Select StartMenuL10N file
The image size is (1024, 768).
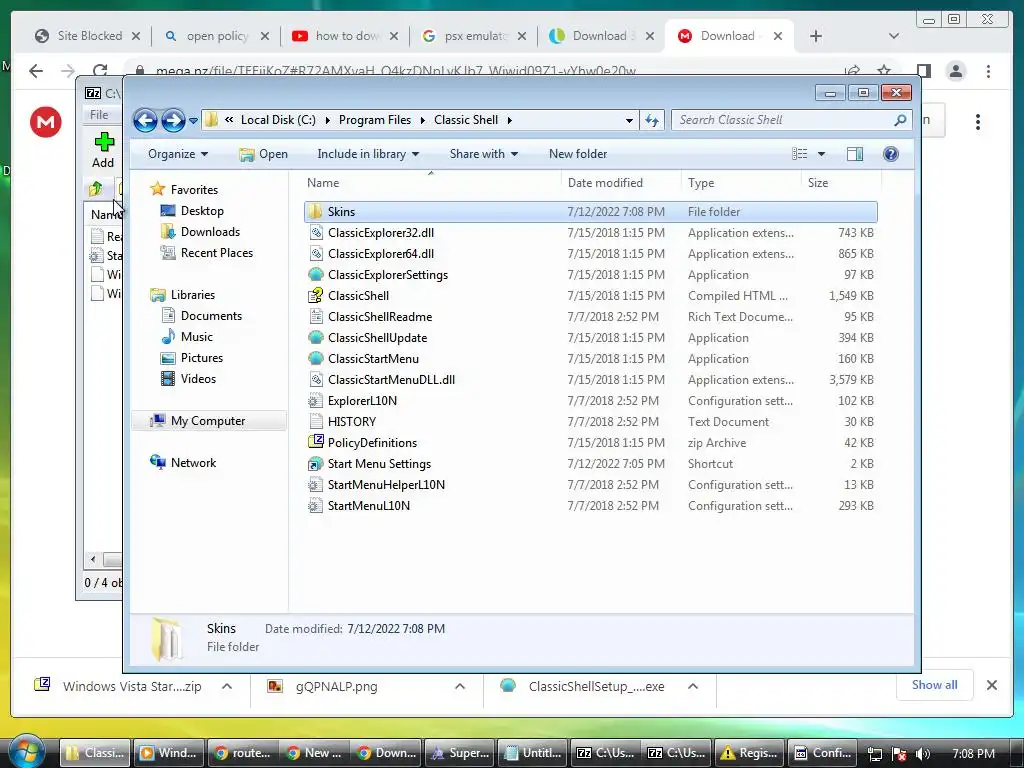(590, 505)
